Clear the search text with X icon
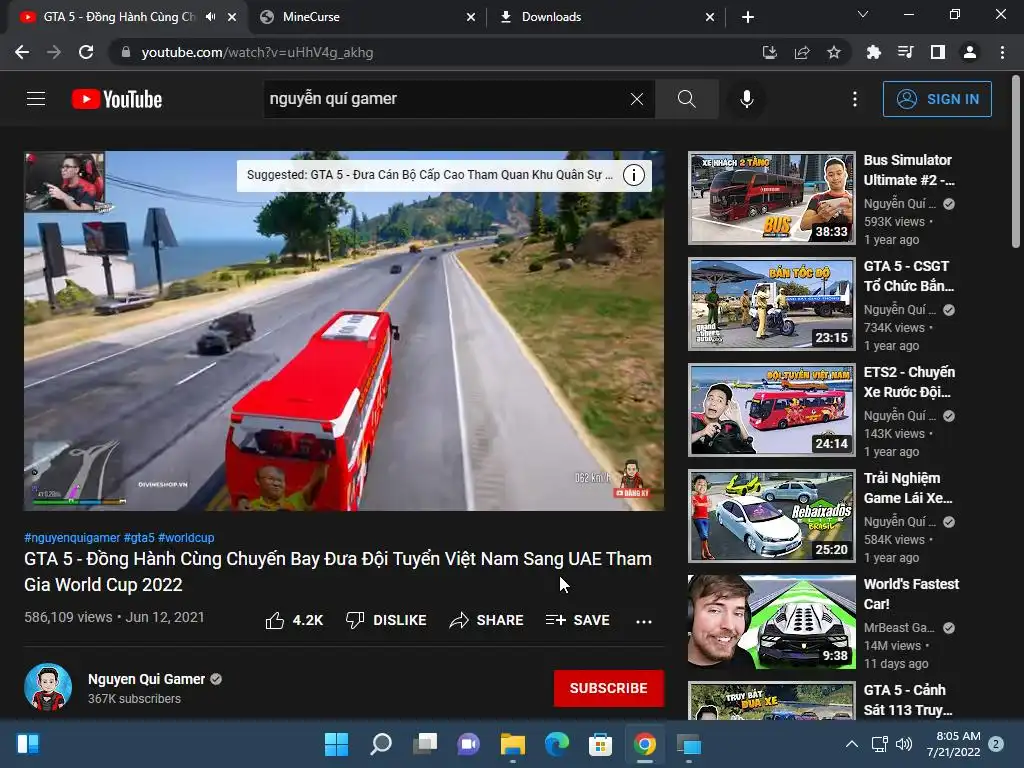The height and width of the screenshot is (768, 1024). pos(637,99)
